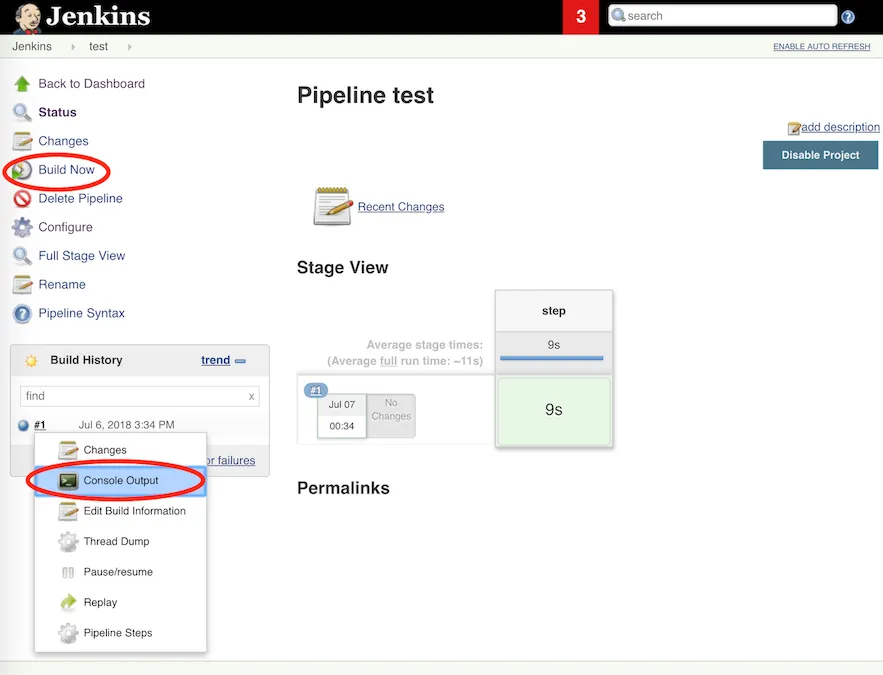Open the Status sidebar link

pos(57,113)
